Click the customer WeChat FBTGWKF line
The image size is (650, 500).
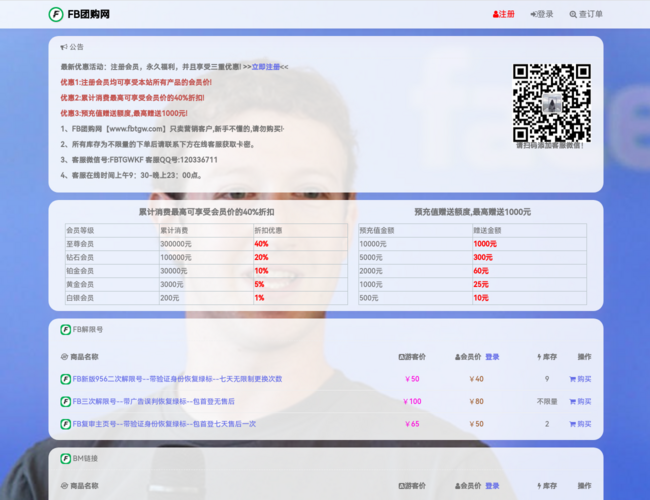click(x=139, y=160)
